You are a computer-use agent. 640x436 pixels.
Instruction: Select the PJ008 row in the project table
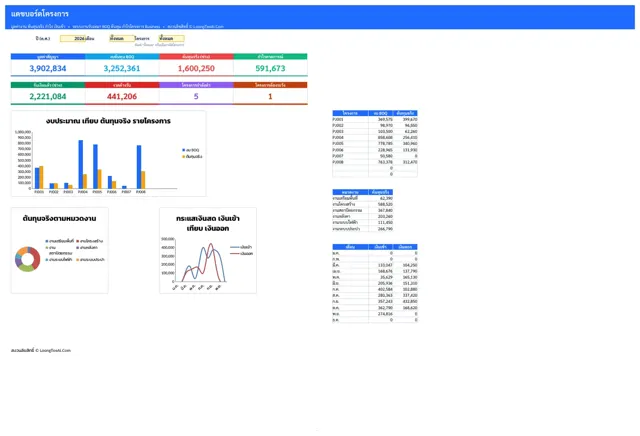tap(375, 162)
